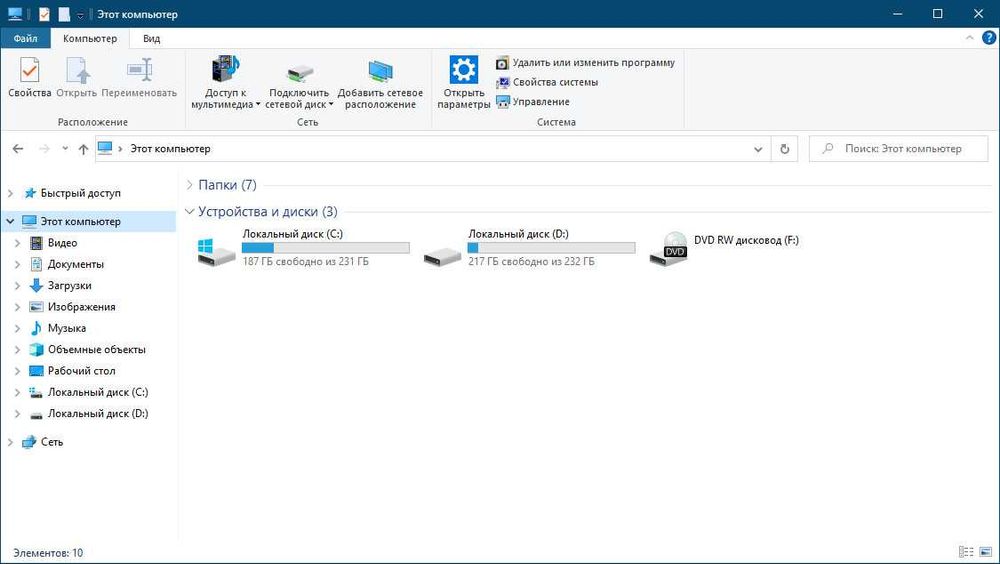The image size is (1000, 564).
Task: Select Локальный диск (C:) drive icon
Action: (x=216, y=252)
